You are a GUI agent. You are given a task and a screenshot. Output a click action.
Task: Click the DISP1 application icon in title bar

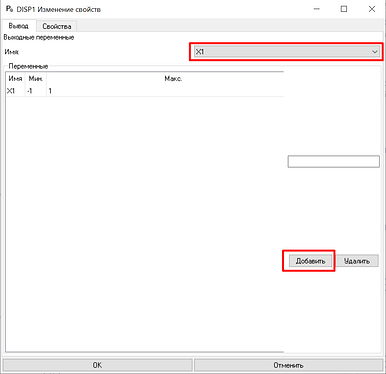[9, 9]
